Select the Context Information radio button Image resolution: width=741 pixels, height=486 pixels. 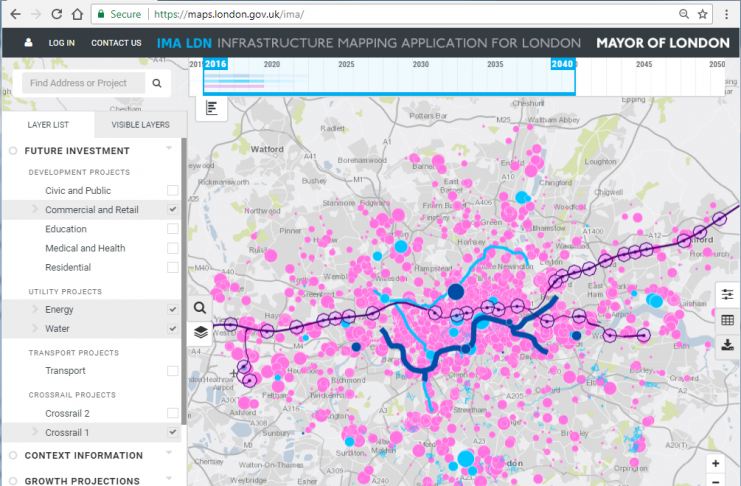coord(13,455)
